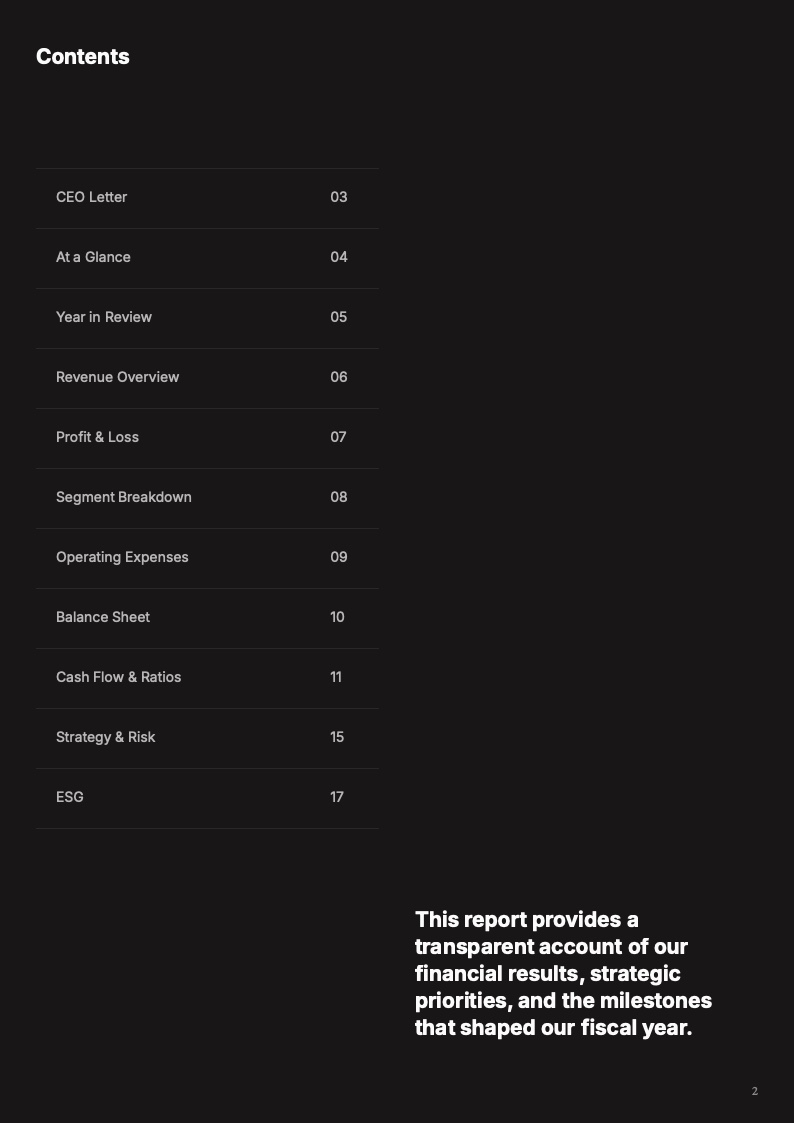
Task: Open the CEO Letter contents entry
Action: 92,197
